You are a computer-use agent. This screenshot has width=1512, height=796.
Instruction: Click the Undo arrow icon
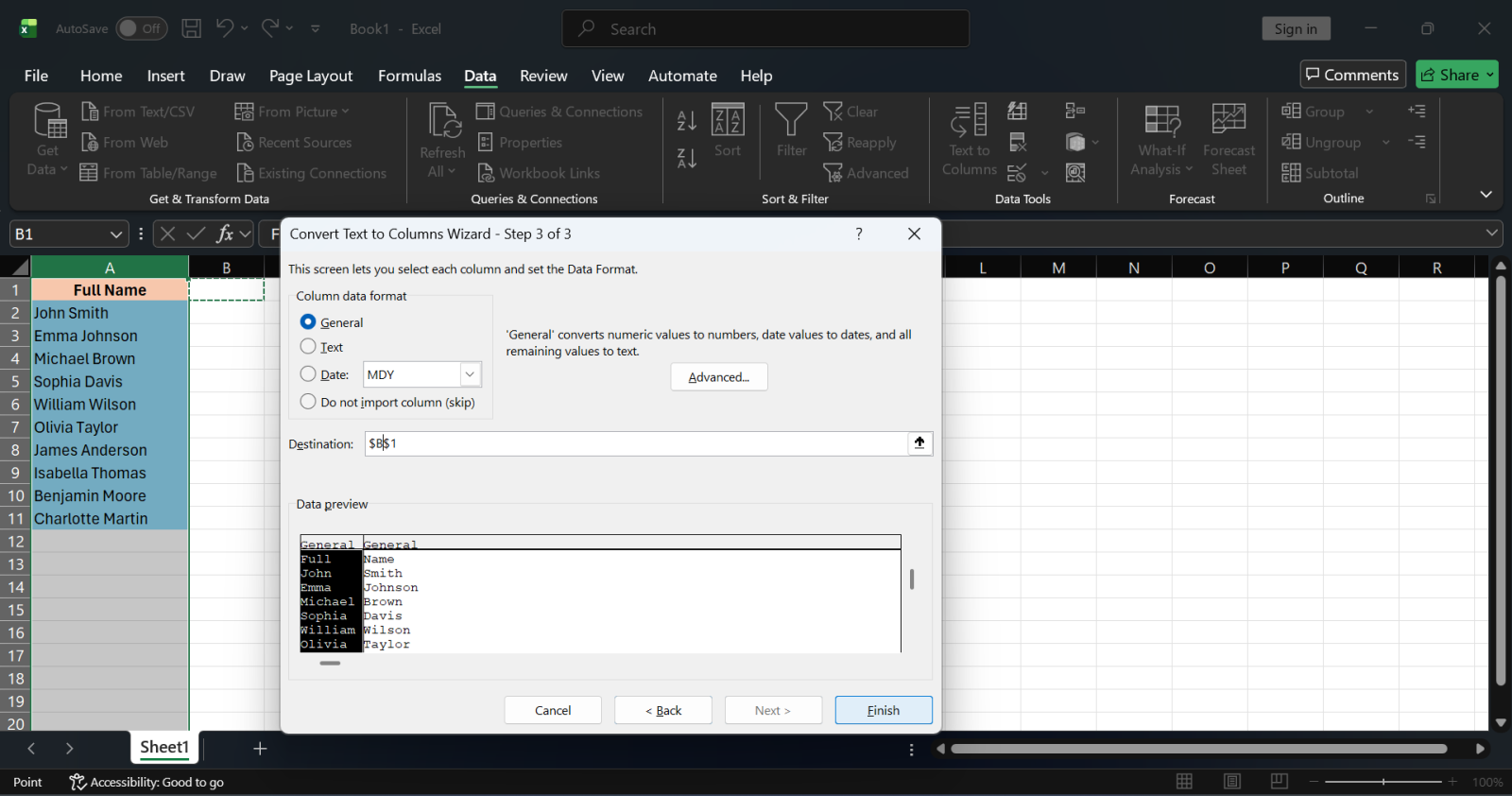tap(224, 28)
